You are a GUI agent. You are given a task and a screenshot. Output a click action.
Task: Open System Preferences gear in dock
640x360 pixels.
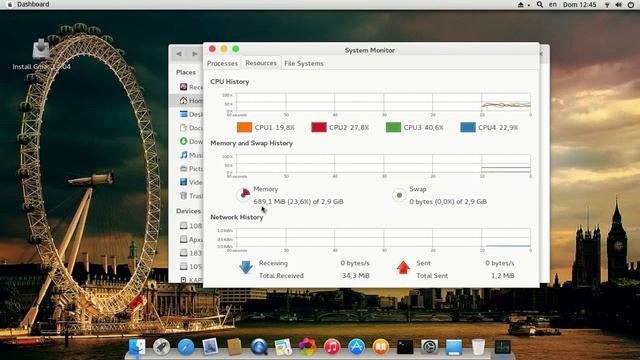point(429,347)
